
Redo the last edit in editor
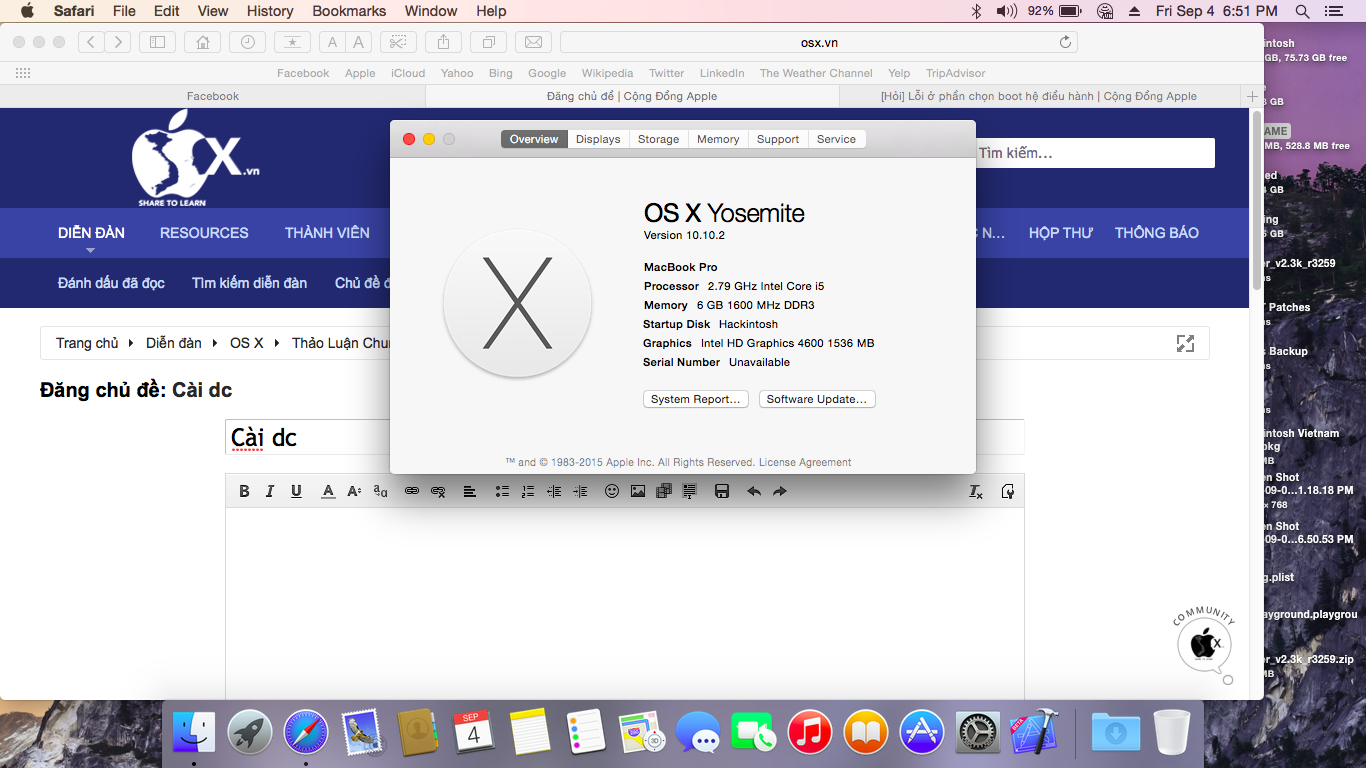(780, 491)
